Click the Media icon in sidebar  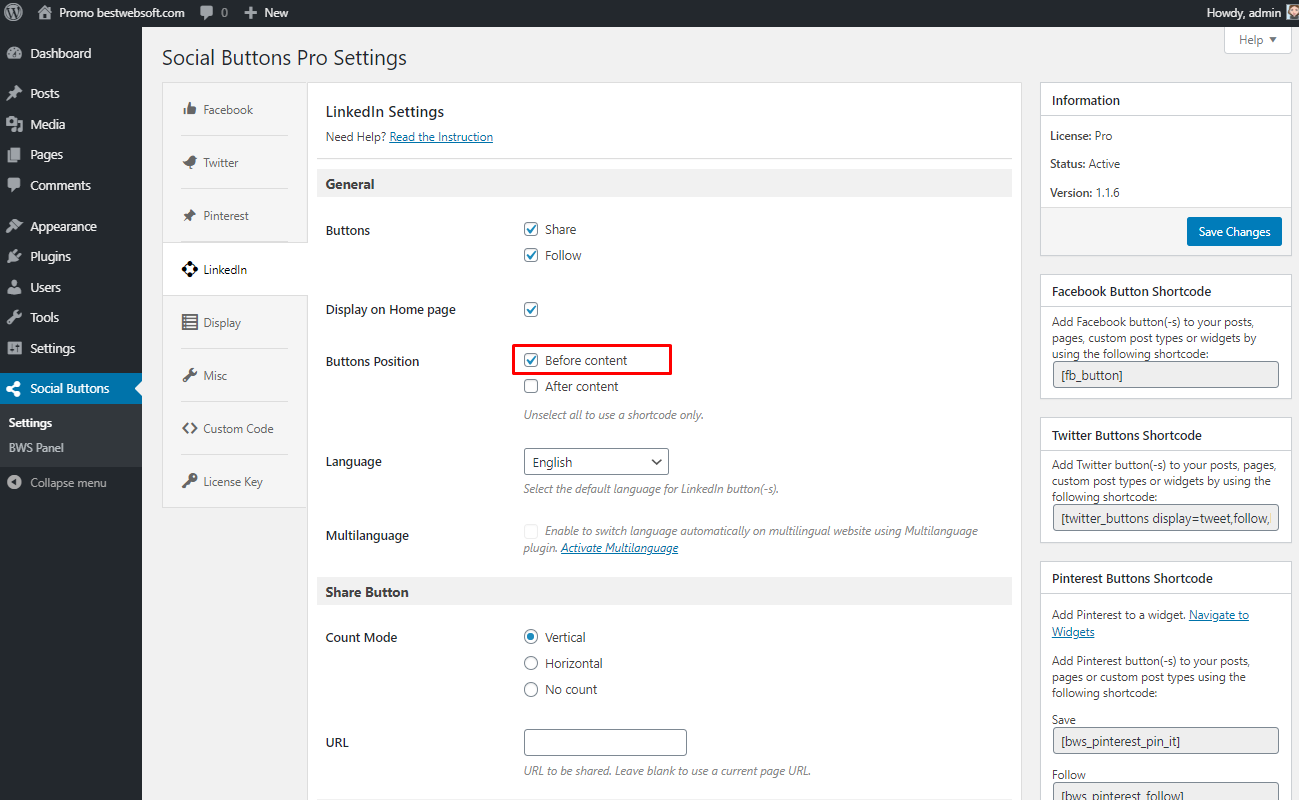coord(14,124)
